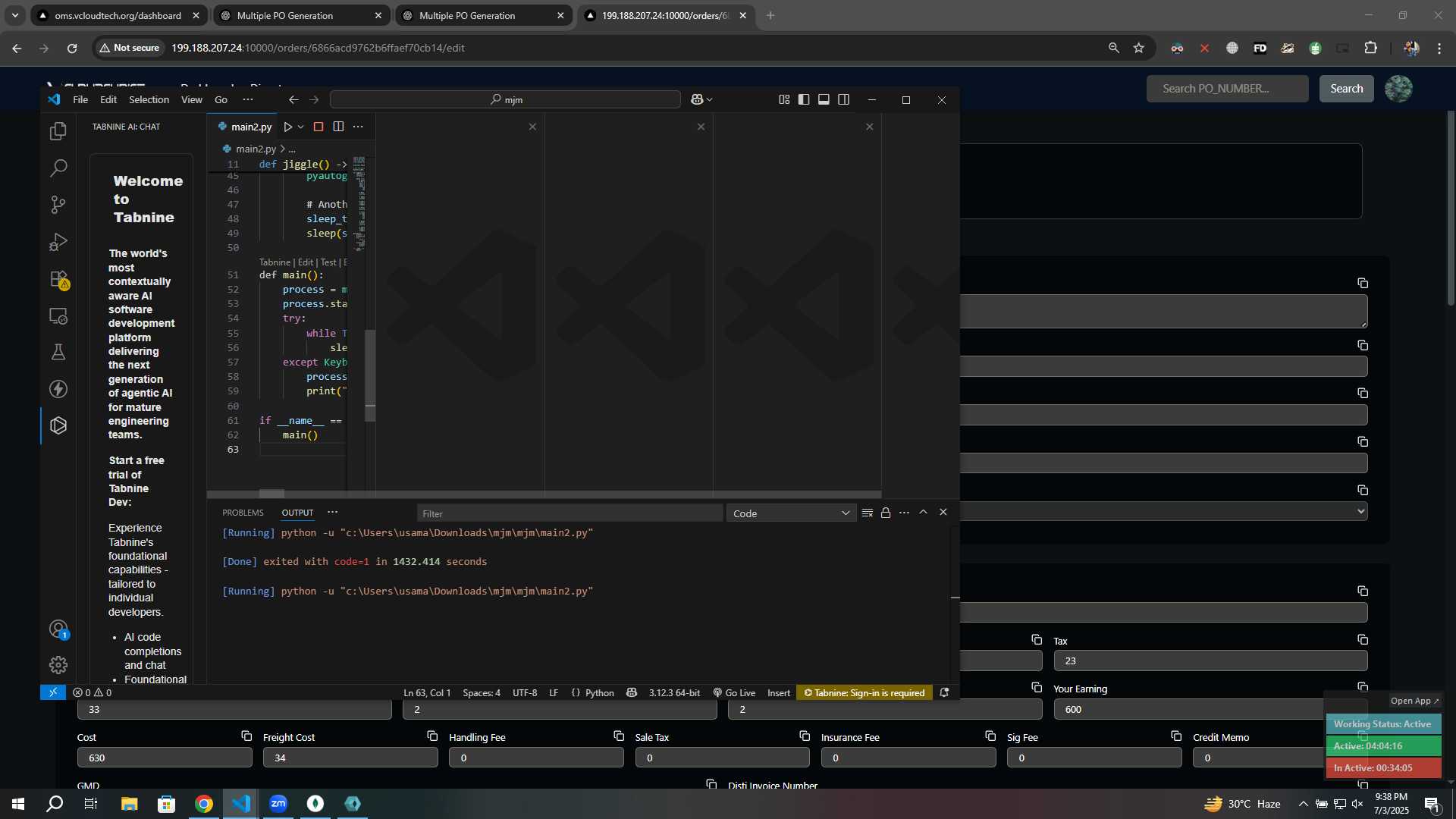
Task: Toggle output auto-scroll lock
Action: point(886,513)
